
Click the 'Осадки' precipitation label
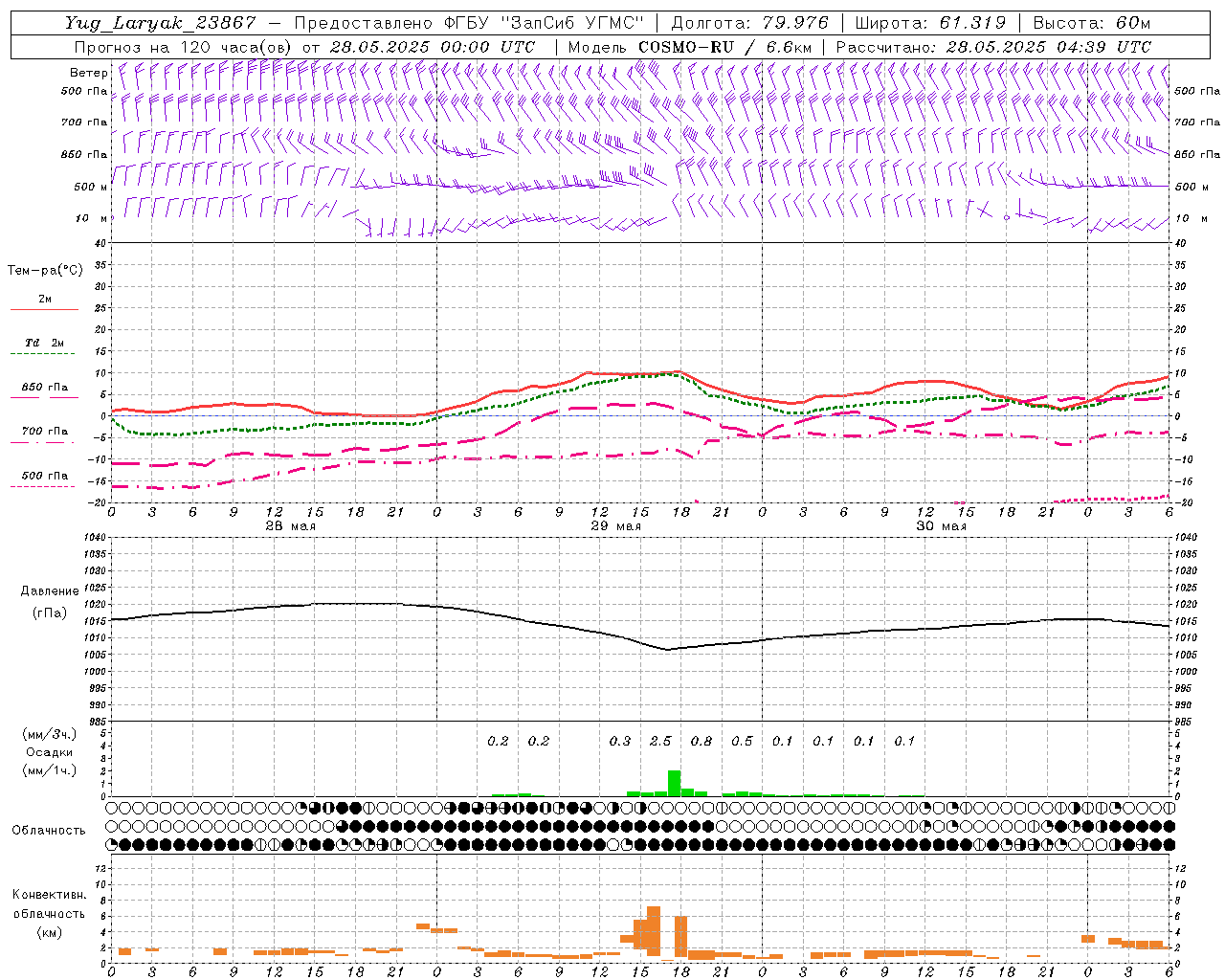tap(49, 752)
